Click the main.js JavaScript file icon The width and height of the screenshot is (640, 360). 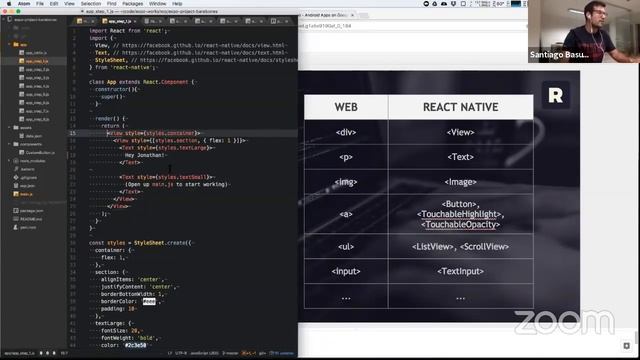click(x=16, y=194)
